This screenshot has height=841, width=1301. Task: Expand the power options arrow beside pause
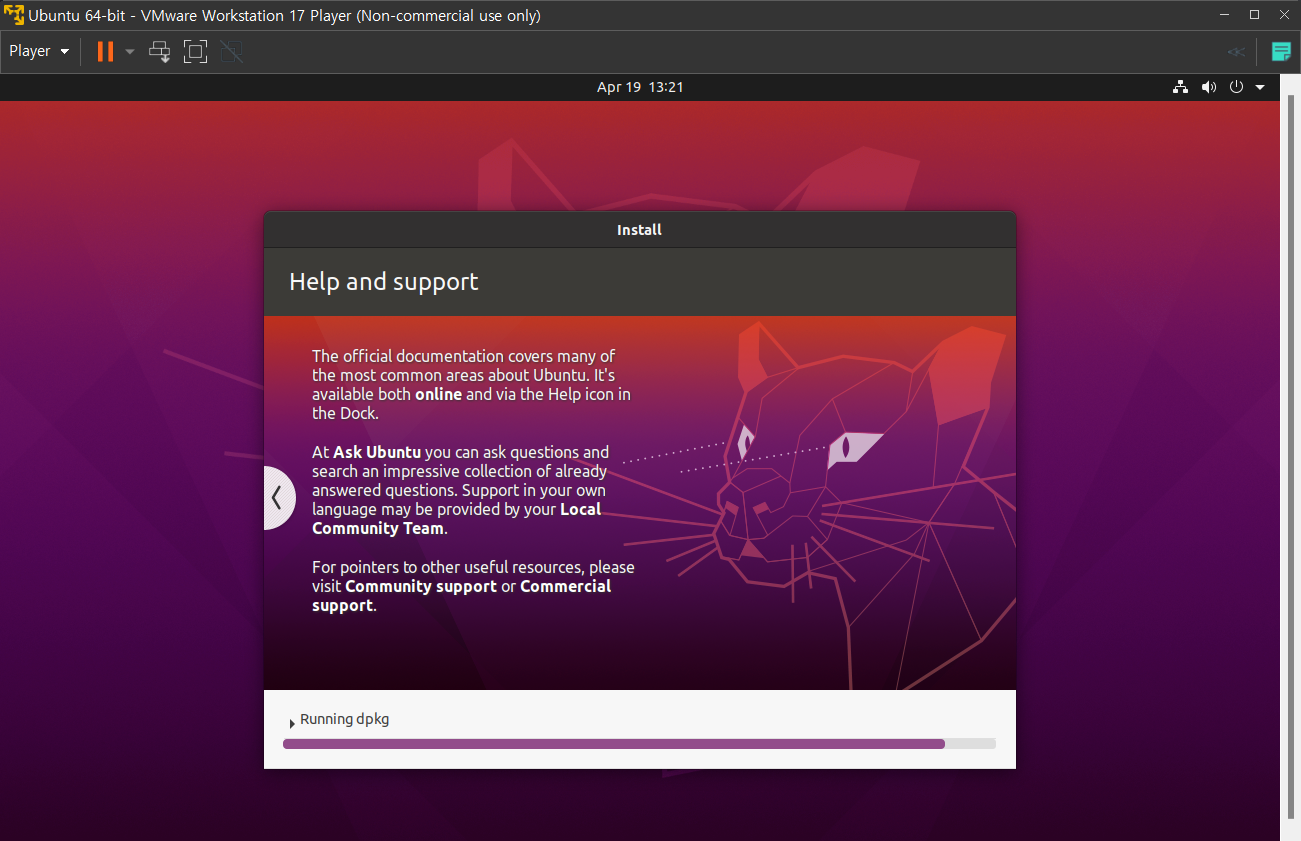[129, 51]
